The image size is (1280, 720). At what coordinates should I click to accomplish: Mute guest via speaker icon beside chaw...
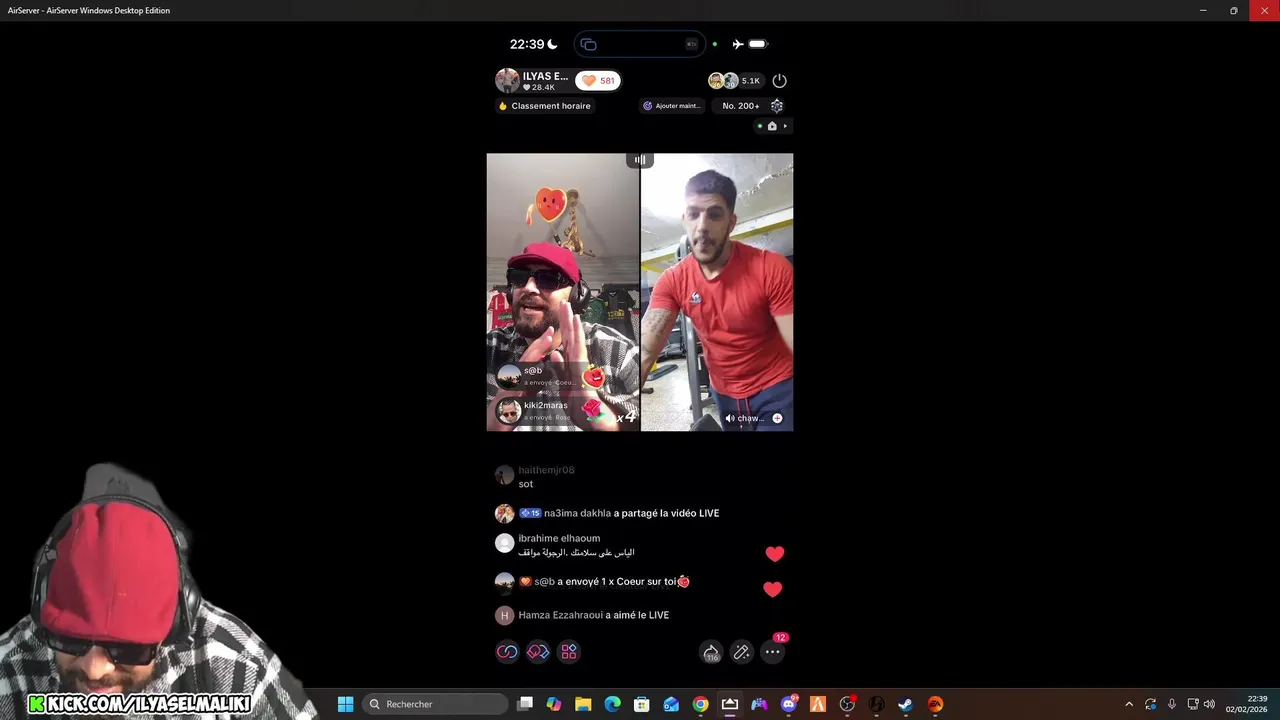[x=730, y=418]
